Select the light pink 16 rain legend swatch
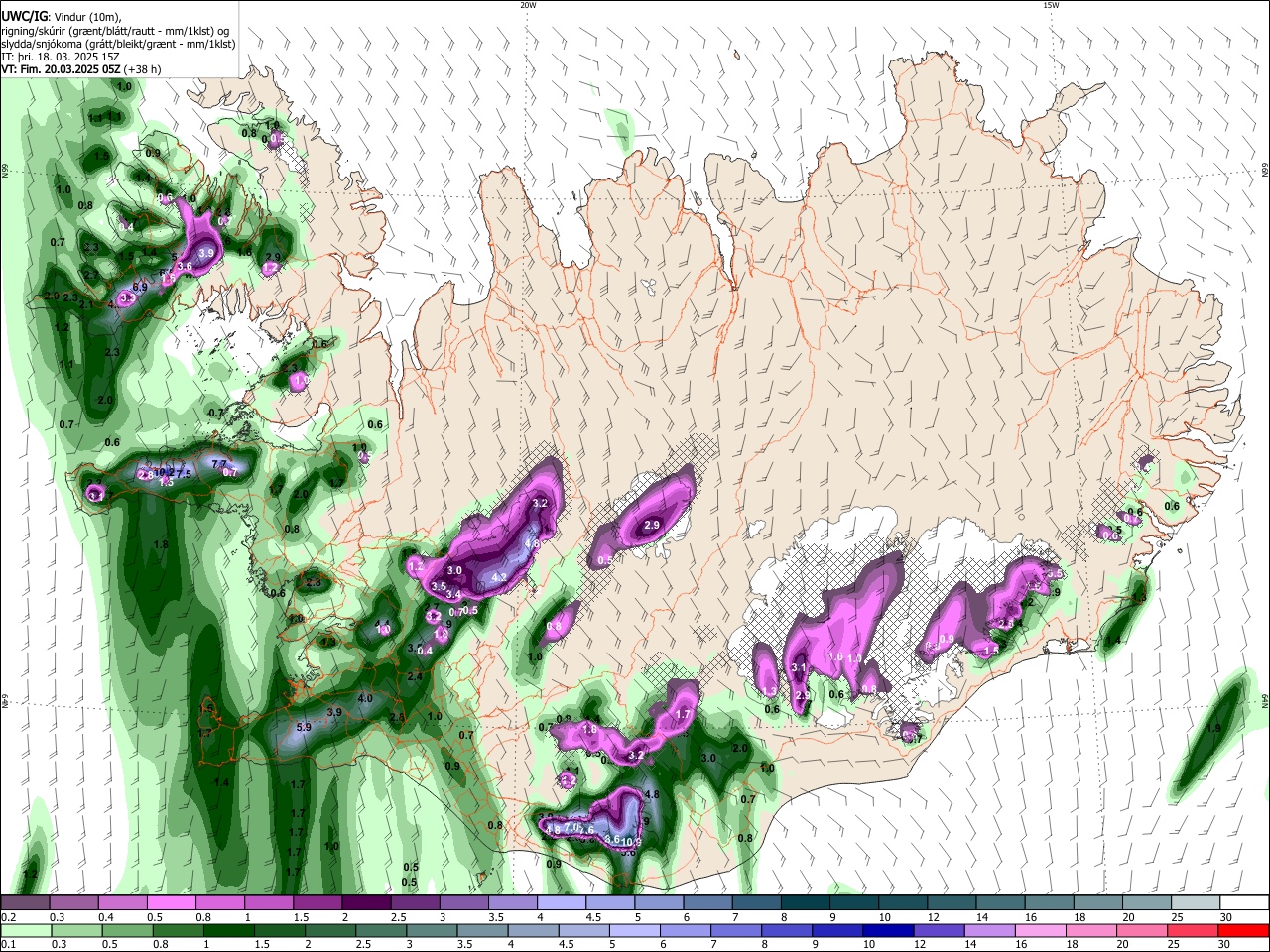The image size is (1270, 952). 1039,931
